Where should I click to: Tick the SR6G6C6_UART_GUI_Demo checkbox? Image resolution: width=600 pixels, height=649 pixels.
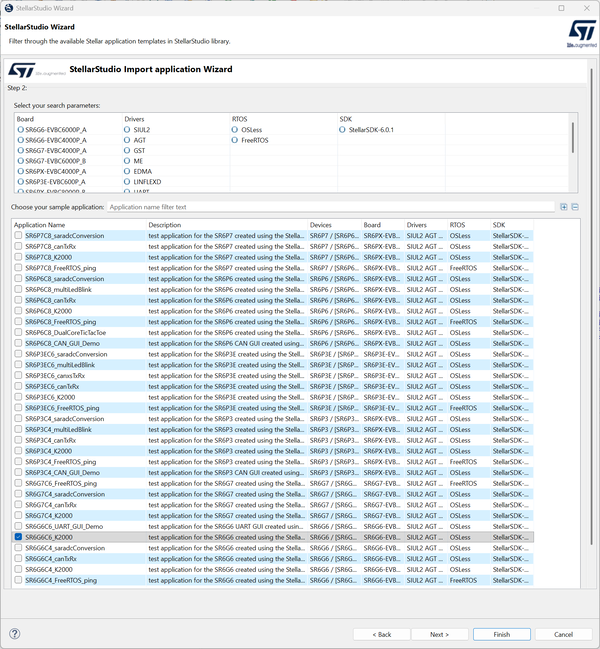(18, 526)
